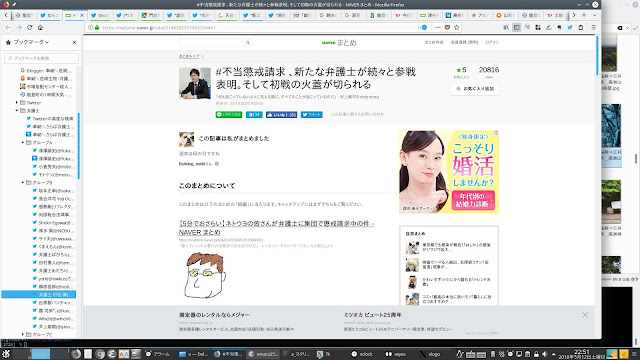Click the Twitter extension icon in the toolbar
Viewport: 640px width, 360px height.
tap(570, 27)
